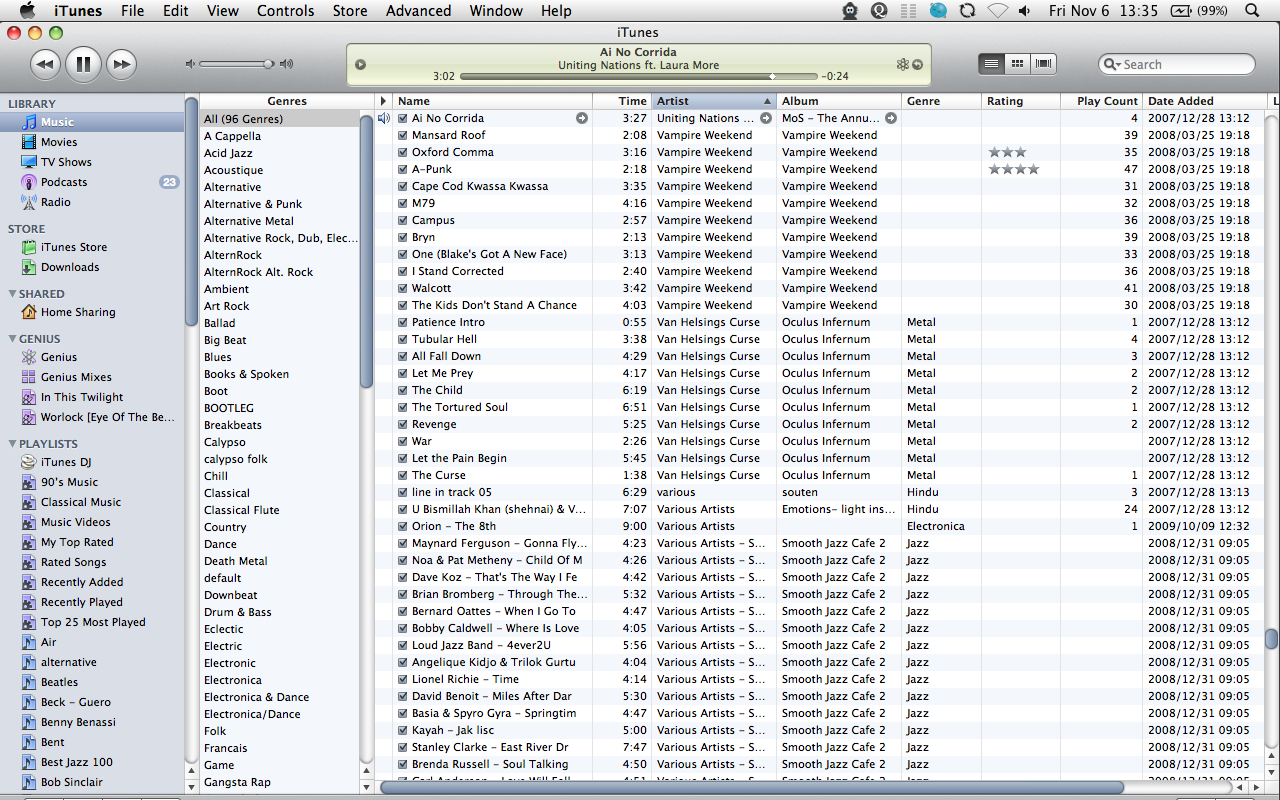Open the iTunes Store
The image size is (1280, 800).
[73, 247]
